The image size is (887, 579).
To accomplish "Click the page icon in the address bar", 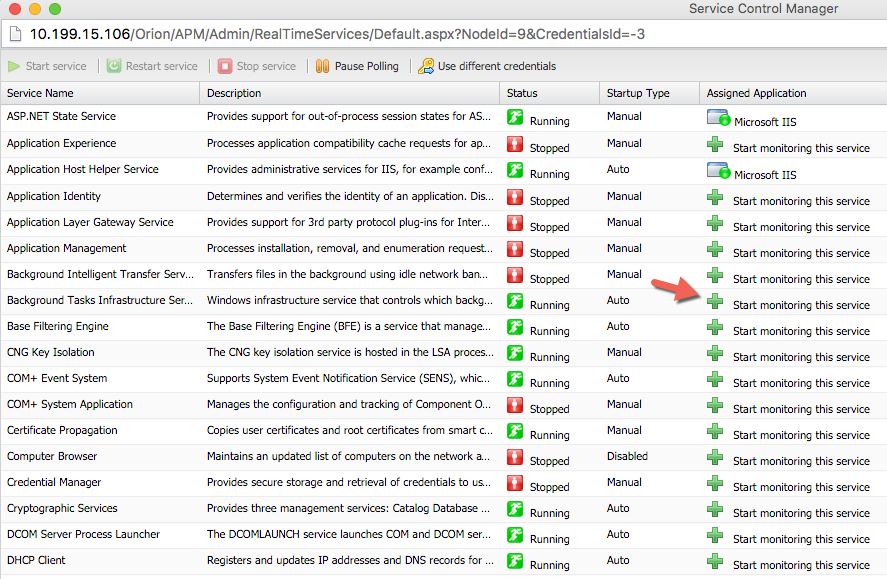I will pos(15,34).
